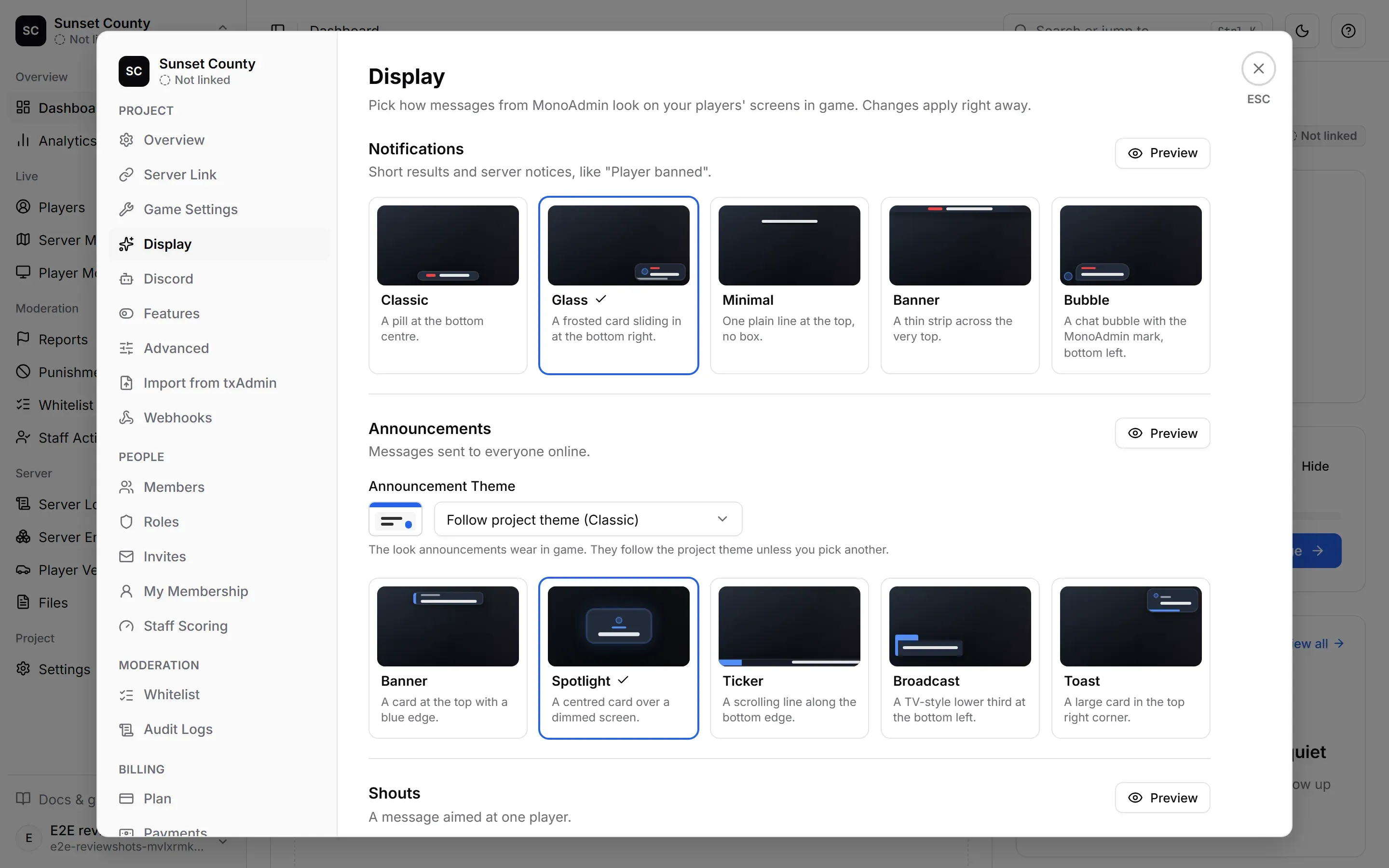Preview Announcements style
Viewport: 1389px width, 868px height.
[x=1162, y=434]
